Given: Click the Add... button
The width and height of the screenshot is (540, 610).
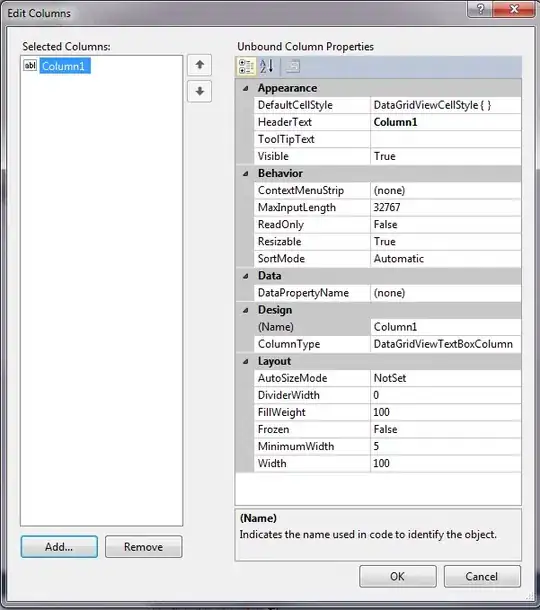Looking at the screenshot, I should pyautogui.click(x=59, y=547).
